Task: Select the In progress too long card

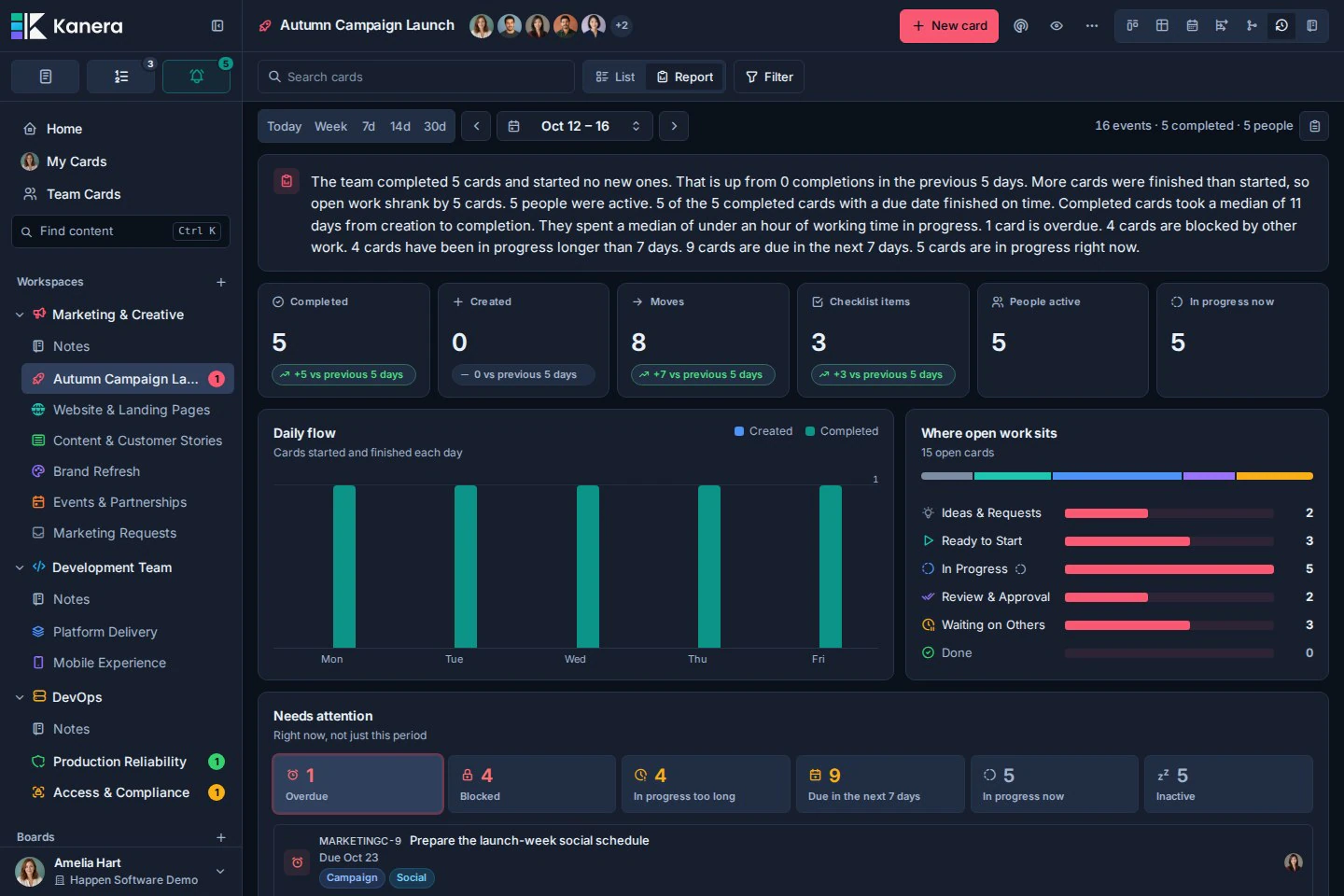Action: coord(706,784)
